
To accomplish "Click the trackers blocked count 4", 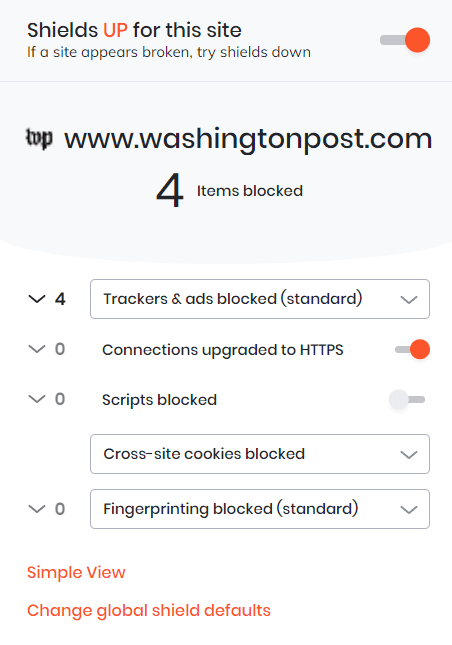I will pos(60,299).
